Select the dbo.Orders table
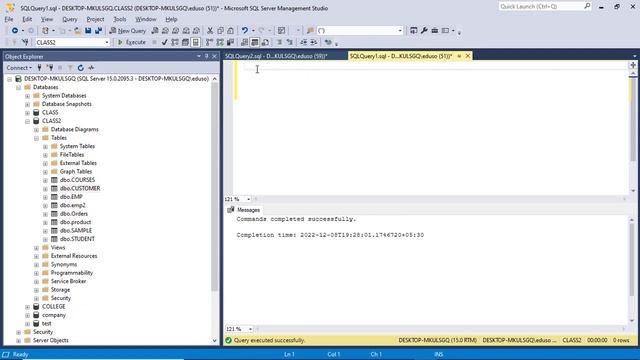The width and height of the screenshot is (640, 360). 73,213
